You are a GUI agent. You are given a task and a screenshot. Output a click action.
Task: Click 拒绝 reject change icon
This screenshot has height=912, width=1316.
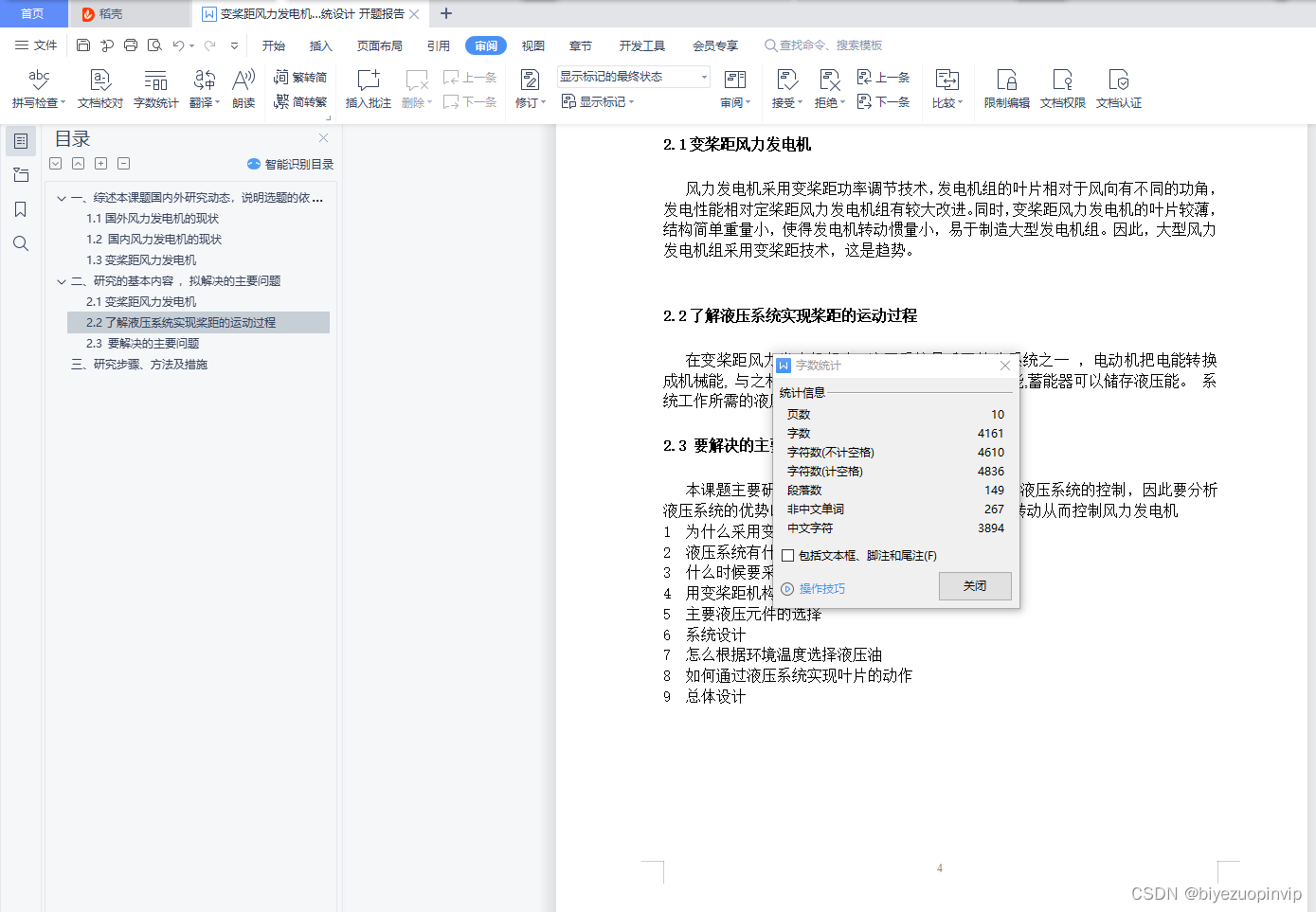pyautogui.click(x=829, y=80)
